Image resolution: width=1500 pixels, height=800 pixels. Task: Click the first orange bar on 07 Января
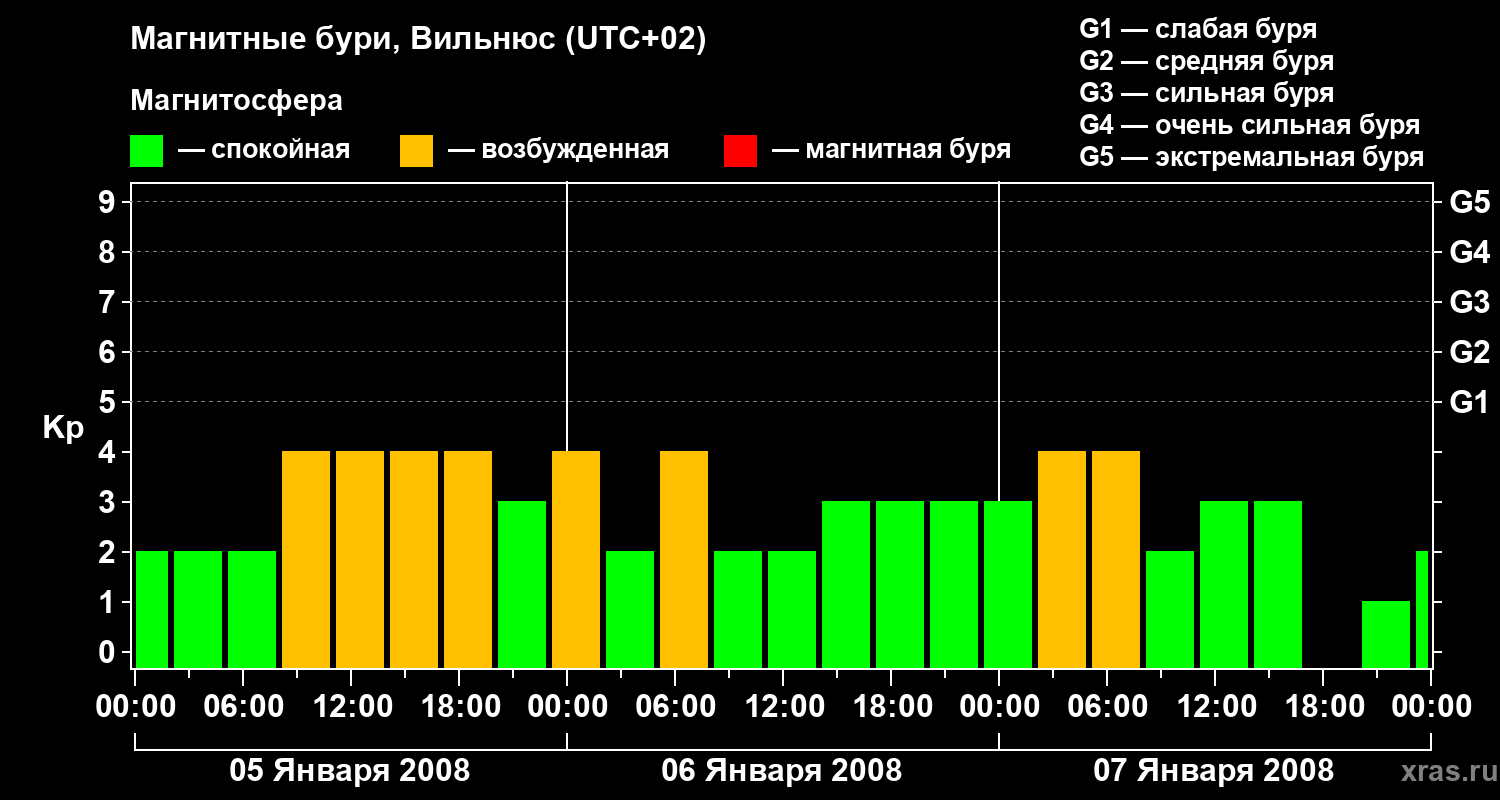[x=1062, y=559]
